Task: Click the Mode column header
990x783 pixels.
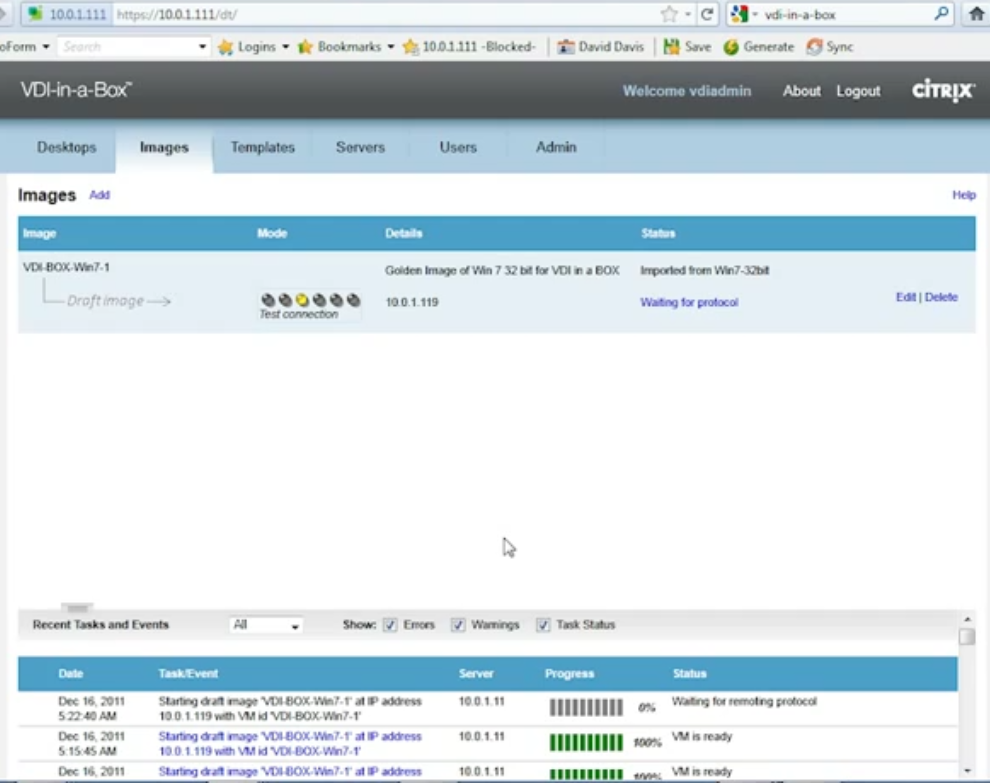Action: [x=272, y=234]
